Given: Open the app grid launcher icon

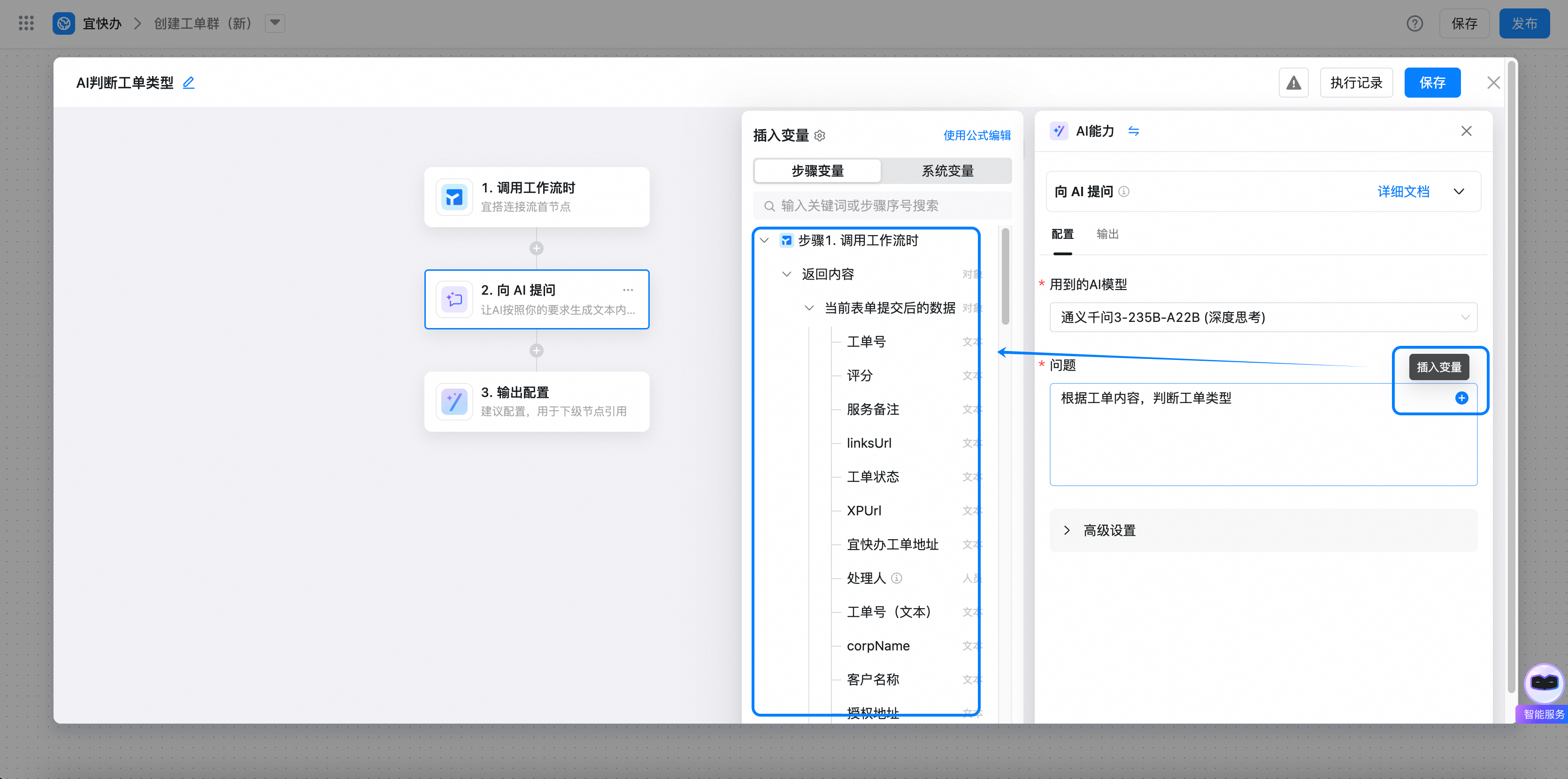Looking at the screenshot, I should point(25,23).
